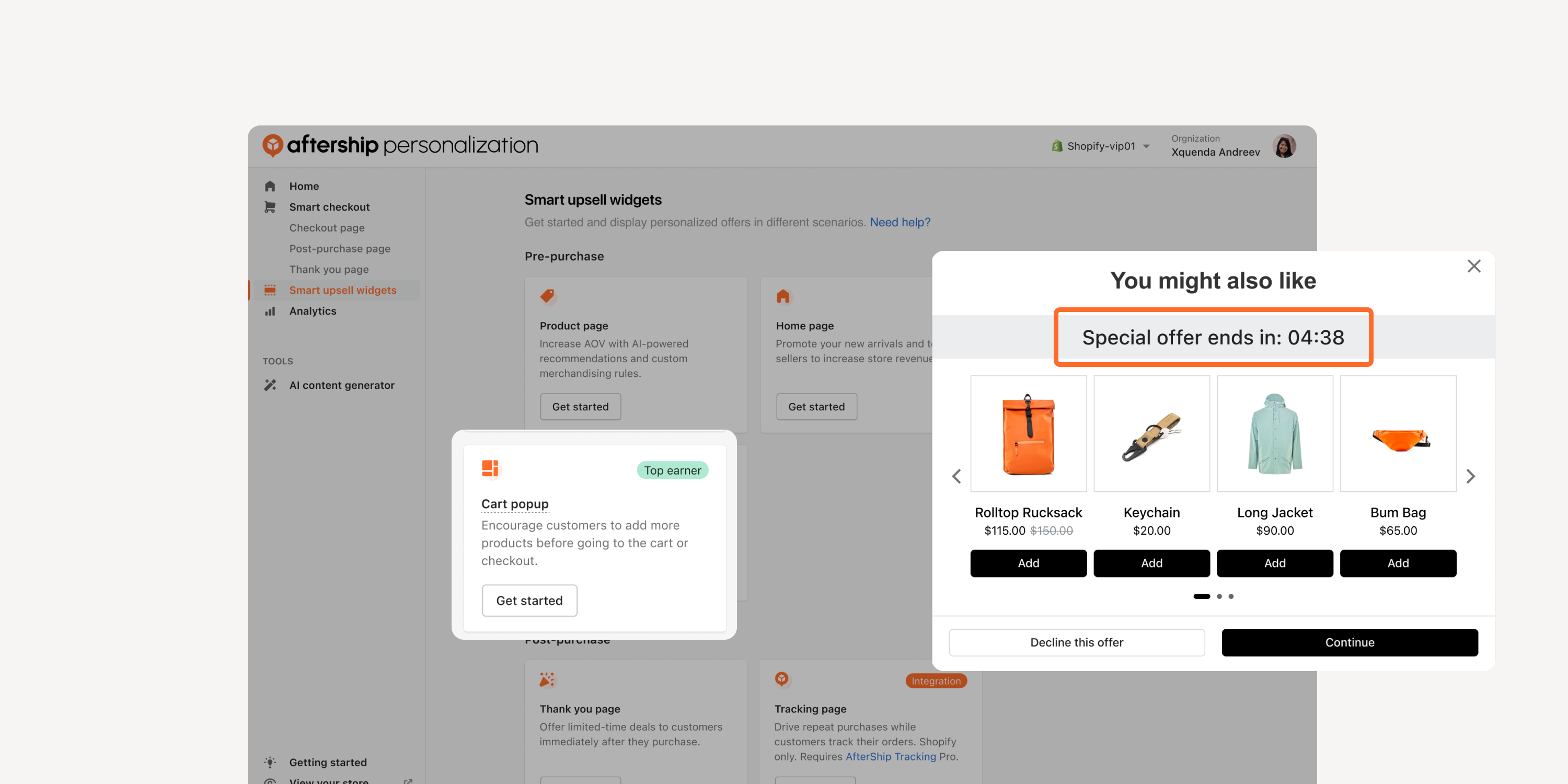This screenshot has width=1568, height=784.
Task: Click the AI content generator wand icon
Action: click(x=270, y=385)
